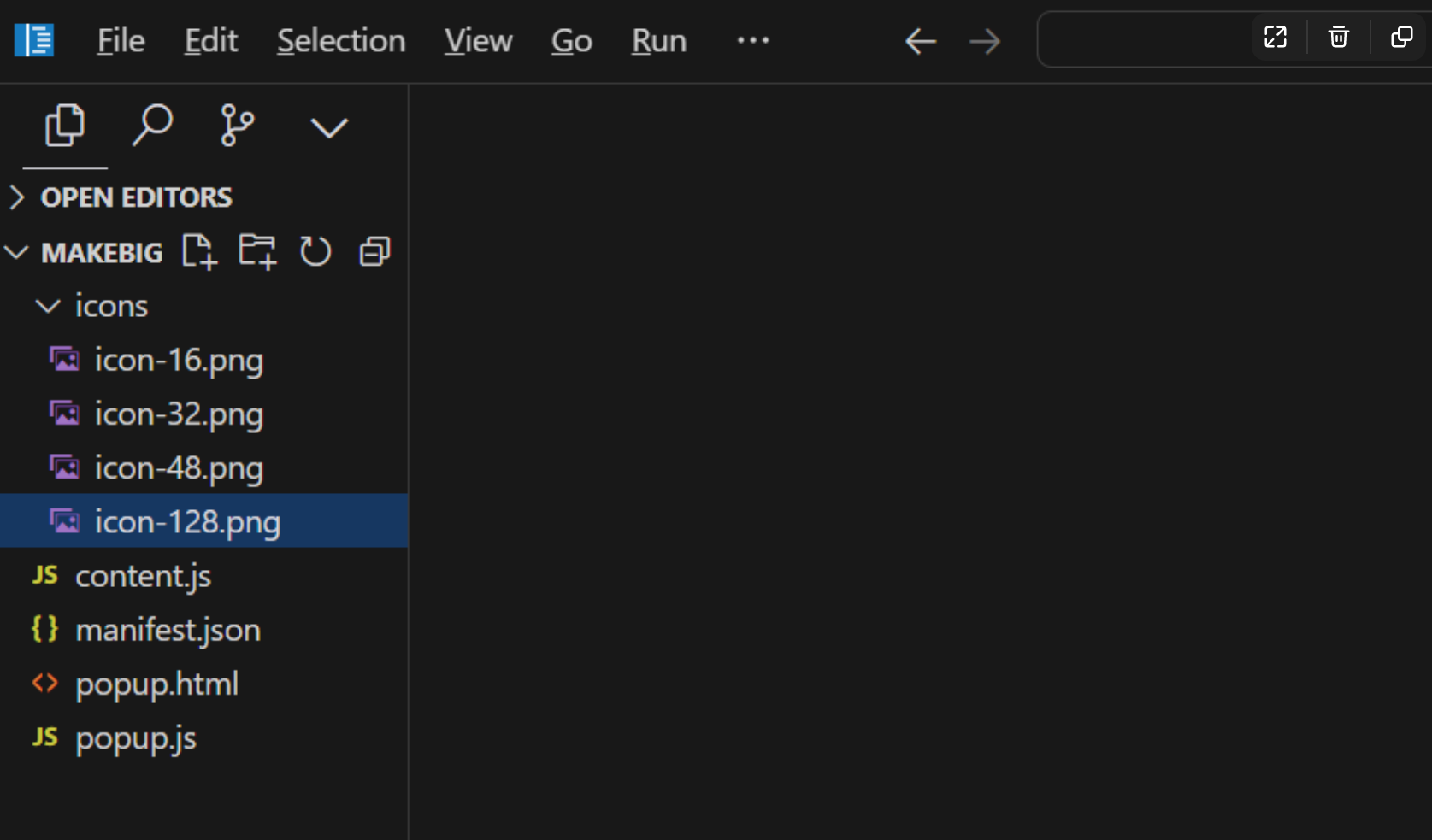This screenshot has height=840, width=1432.
Task: Show more menu items via ellipsis
Action: 753,40
